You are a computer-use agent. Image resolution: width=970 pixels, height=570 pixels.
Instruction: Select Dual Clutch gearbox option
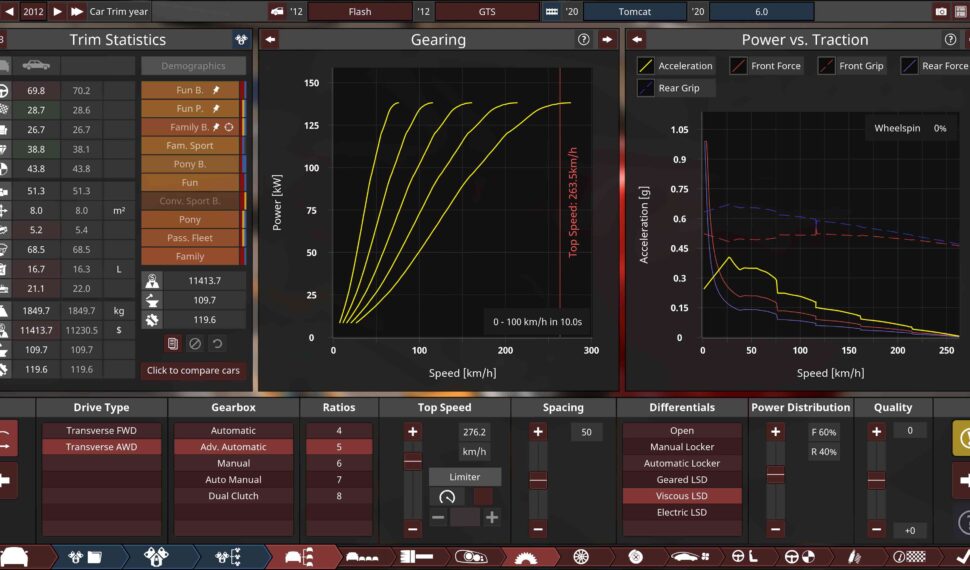tap(233, 496)
